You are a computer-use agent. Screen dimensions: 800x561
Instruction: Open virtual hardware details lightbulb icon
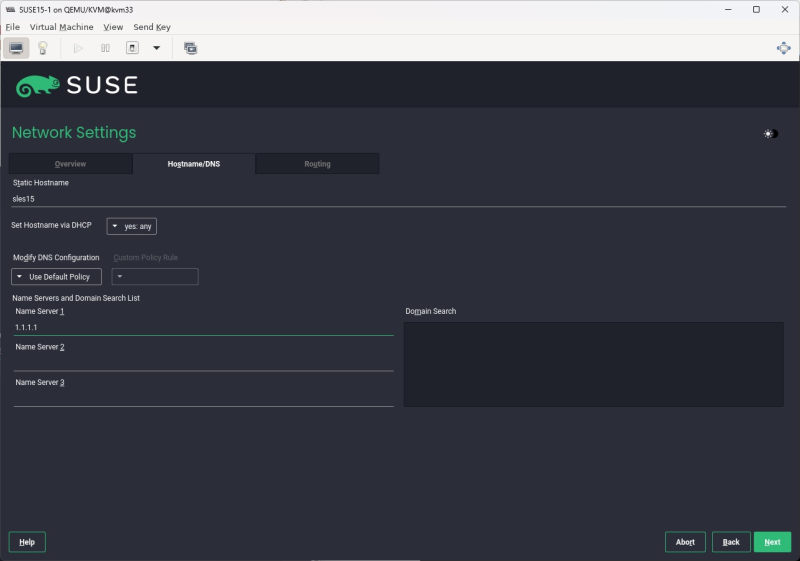click(43, 48)
